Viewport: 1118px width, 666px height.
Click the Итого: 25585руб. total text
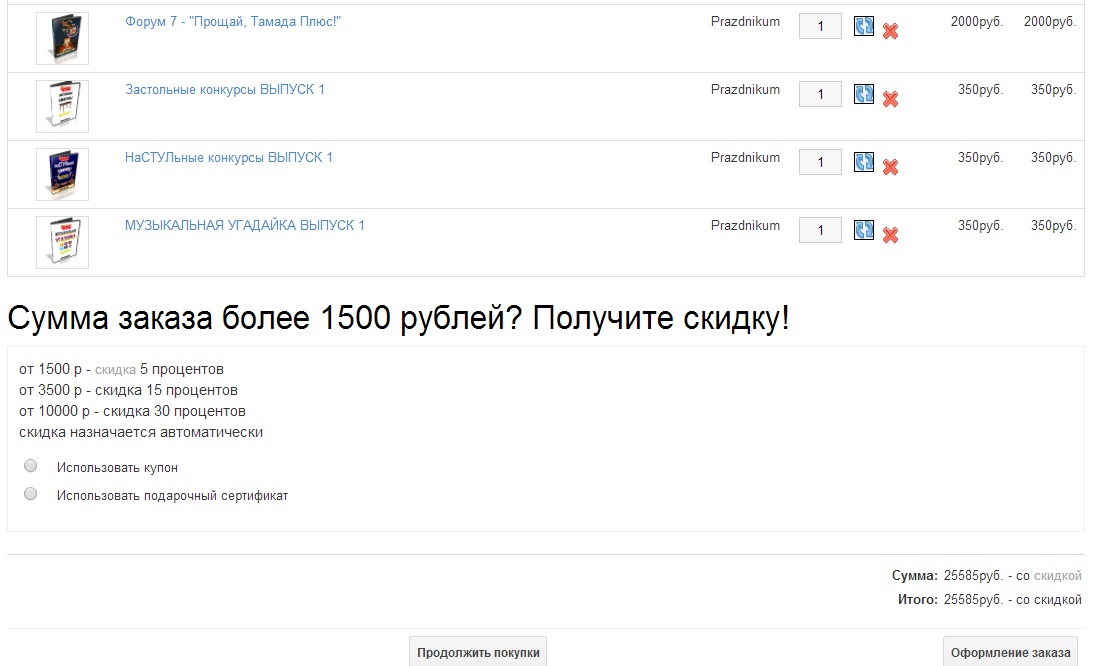(990, 600)
